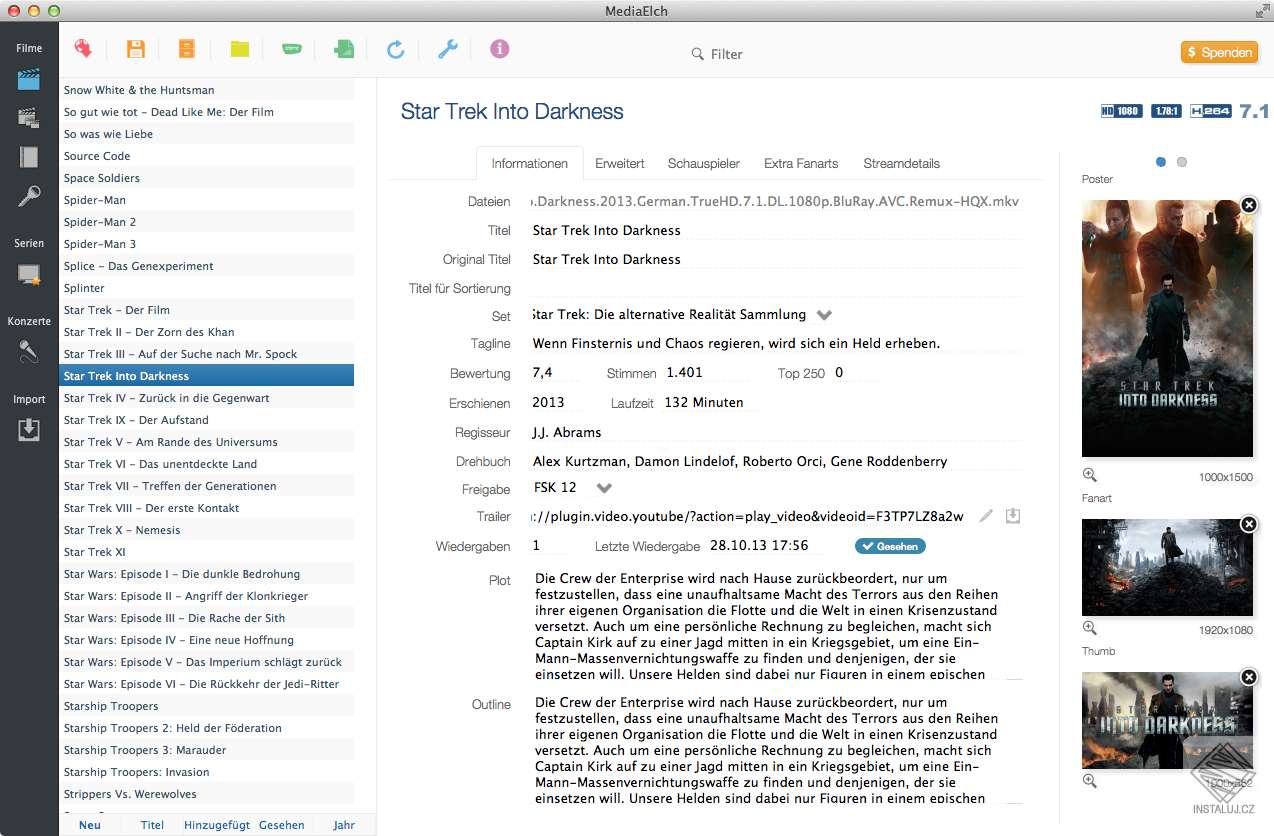Switch to the Informationen tab

click(x=530, y=163)
